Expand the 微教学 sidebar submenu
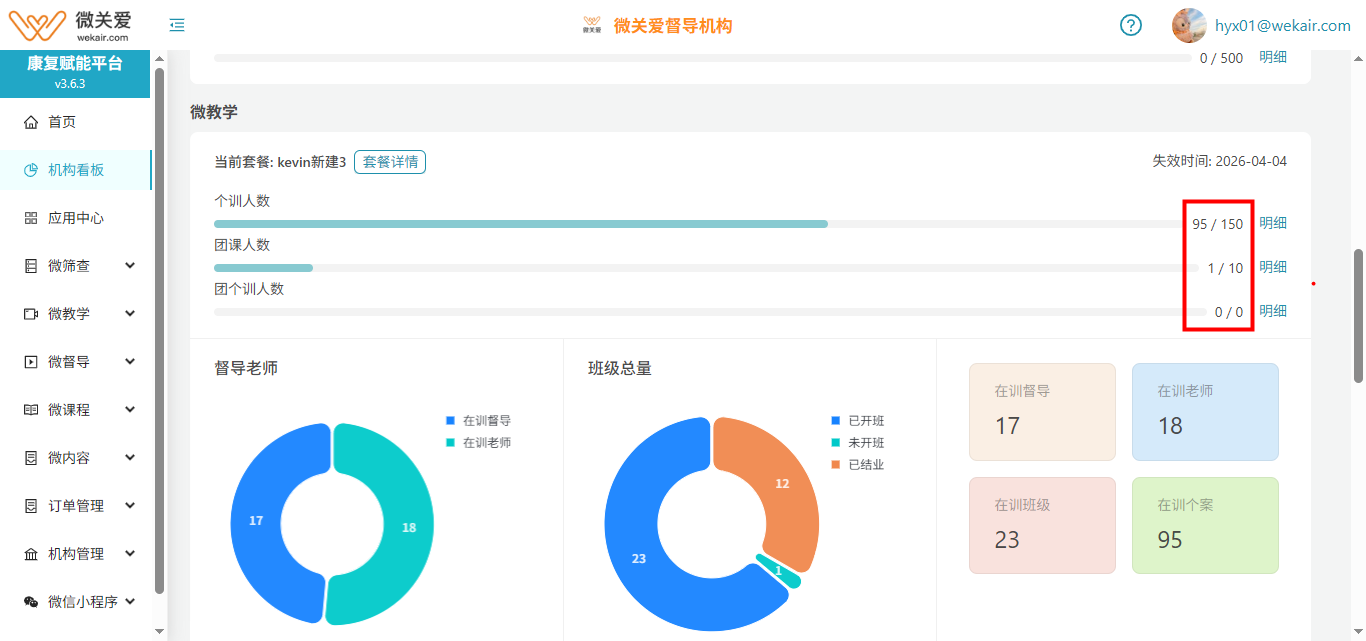 tap(130, 314)
